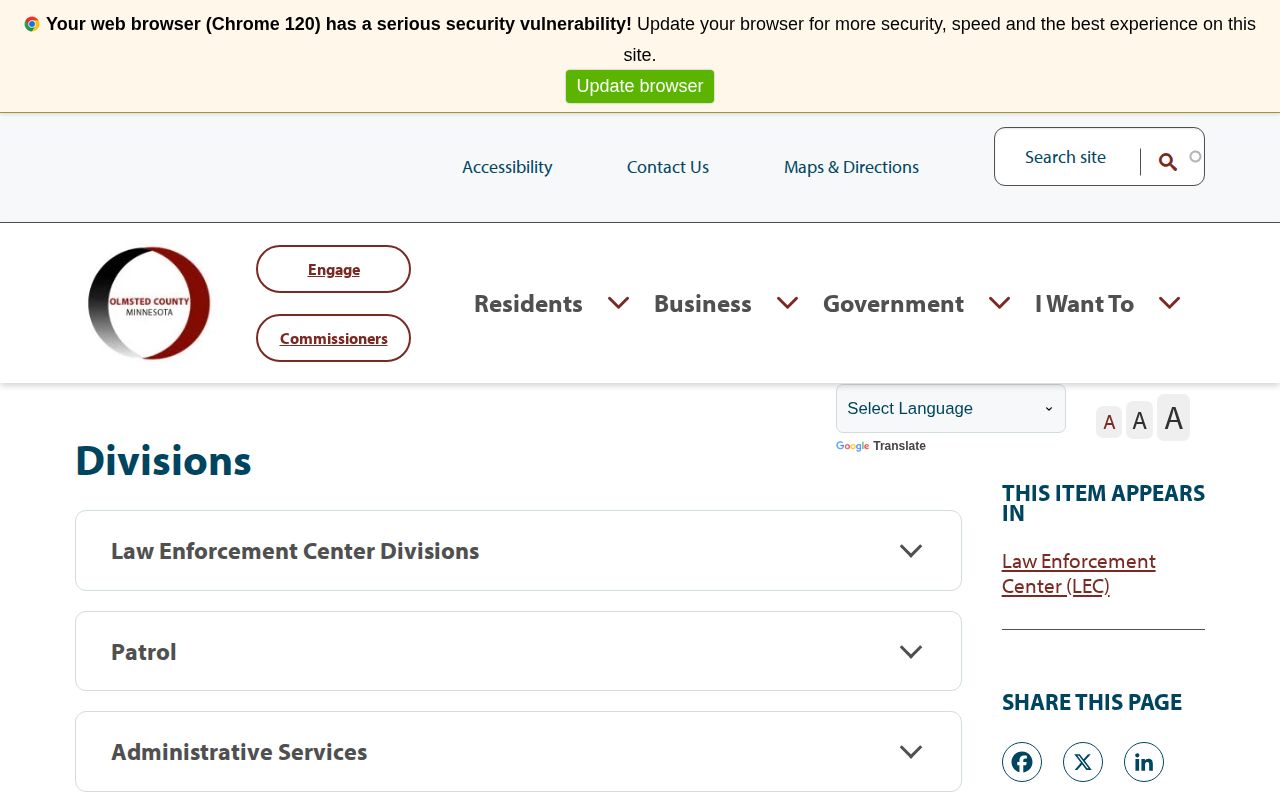Select the medium text size A
The height and width of the screenshot is (800, 1280).
coord(1140,420)
